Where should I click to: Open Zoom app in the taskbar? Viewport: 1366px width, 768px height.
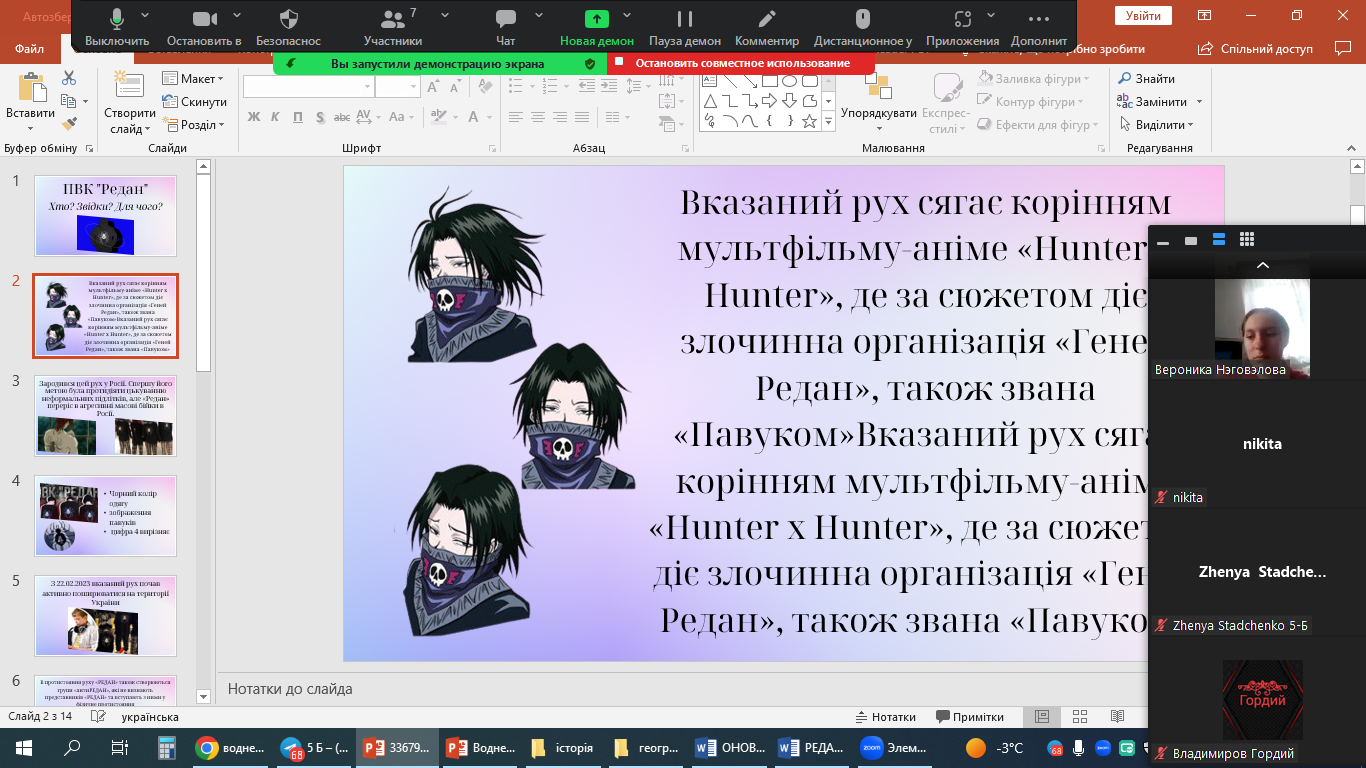point(892,748)
